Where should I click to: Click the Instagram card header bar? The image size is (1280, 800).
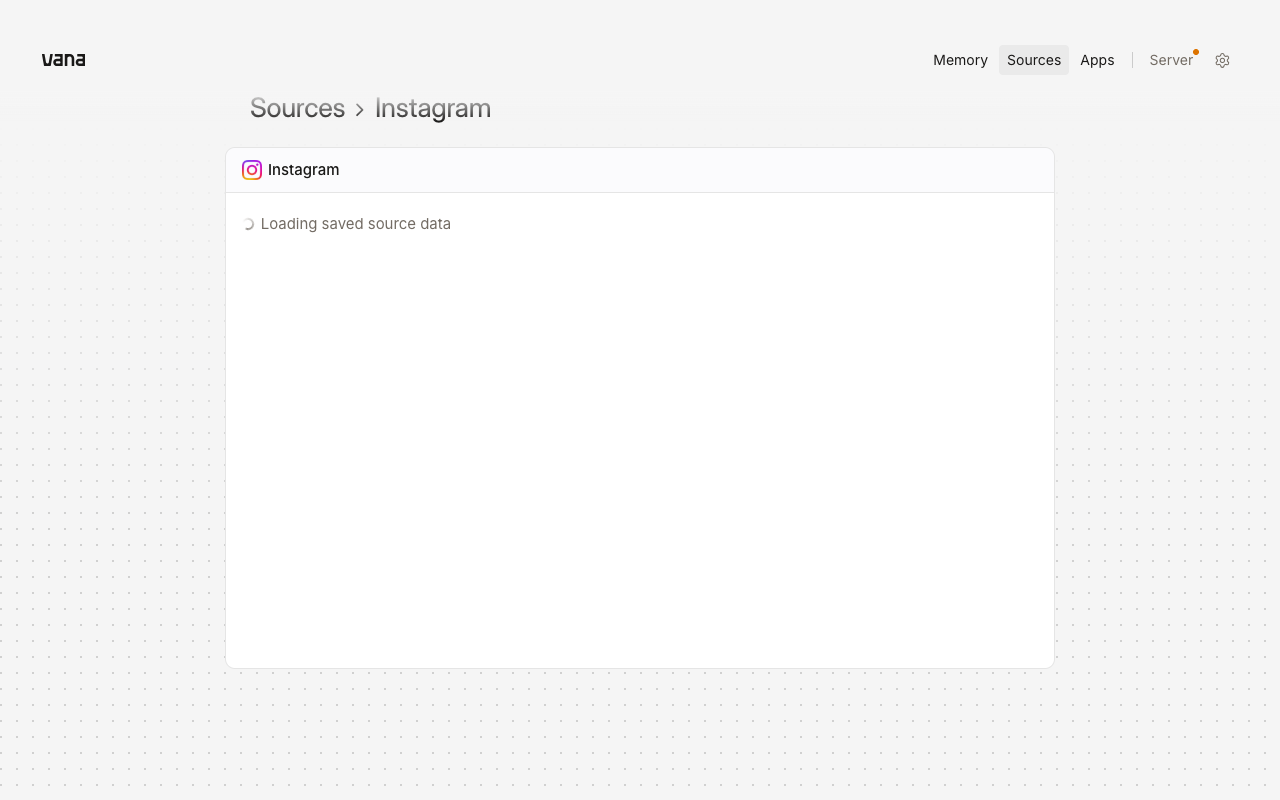click(640, 170)
